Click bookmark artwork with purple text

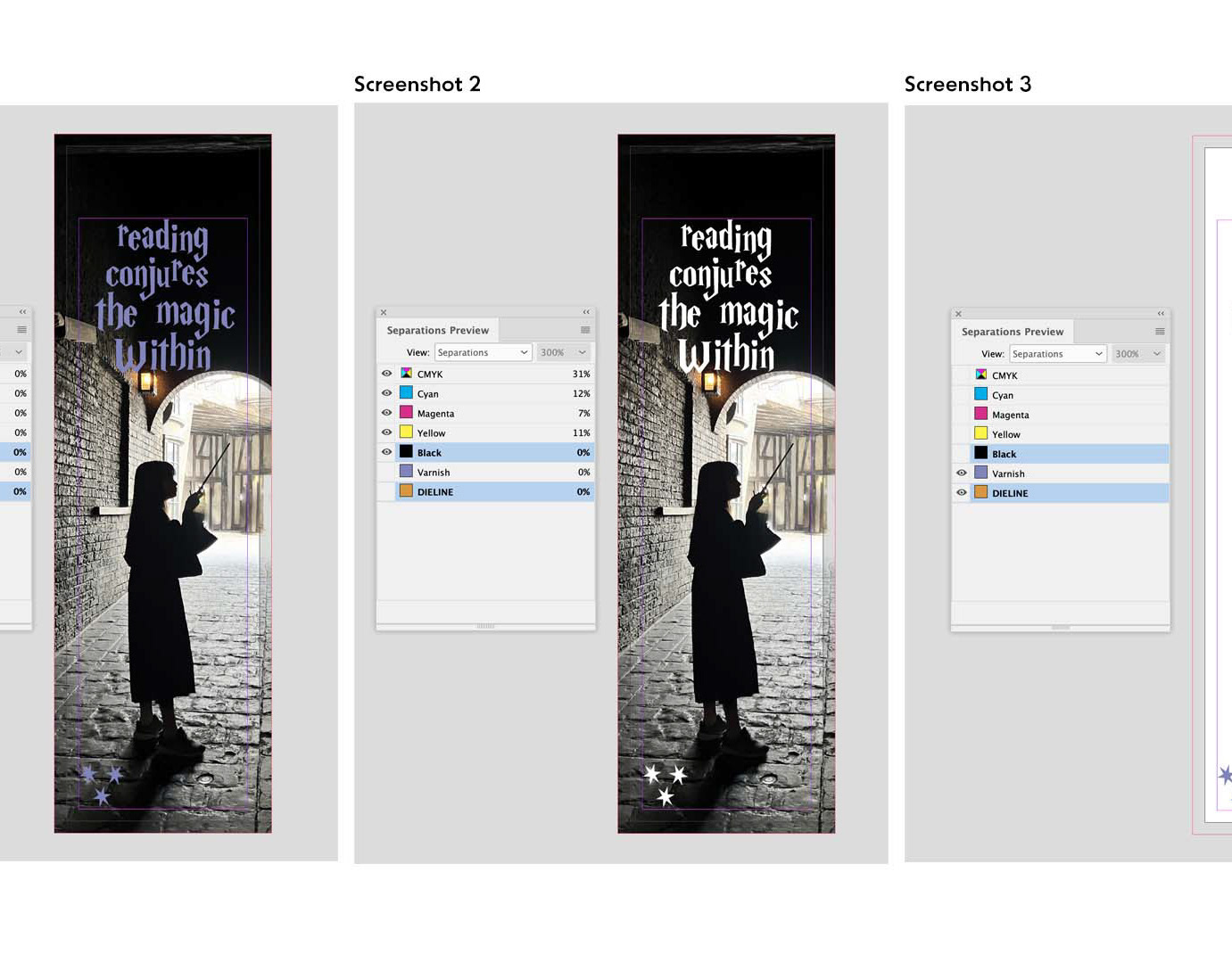pyautogui.click(x=162, y=483)
